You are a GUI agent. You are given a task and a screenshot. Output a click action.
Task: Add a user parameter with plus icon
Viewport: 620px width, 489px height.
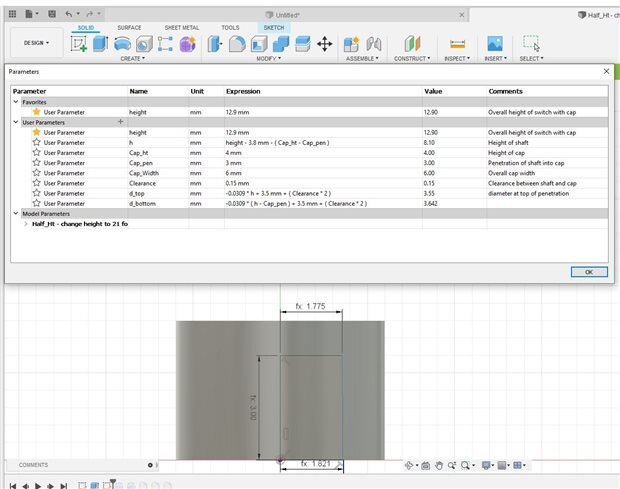[x=121, y=121]
